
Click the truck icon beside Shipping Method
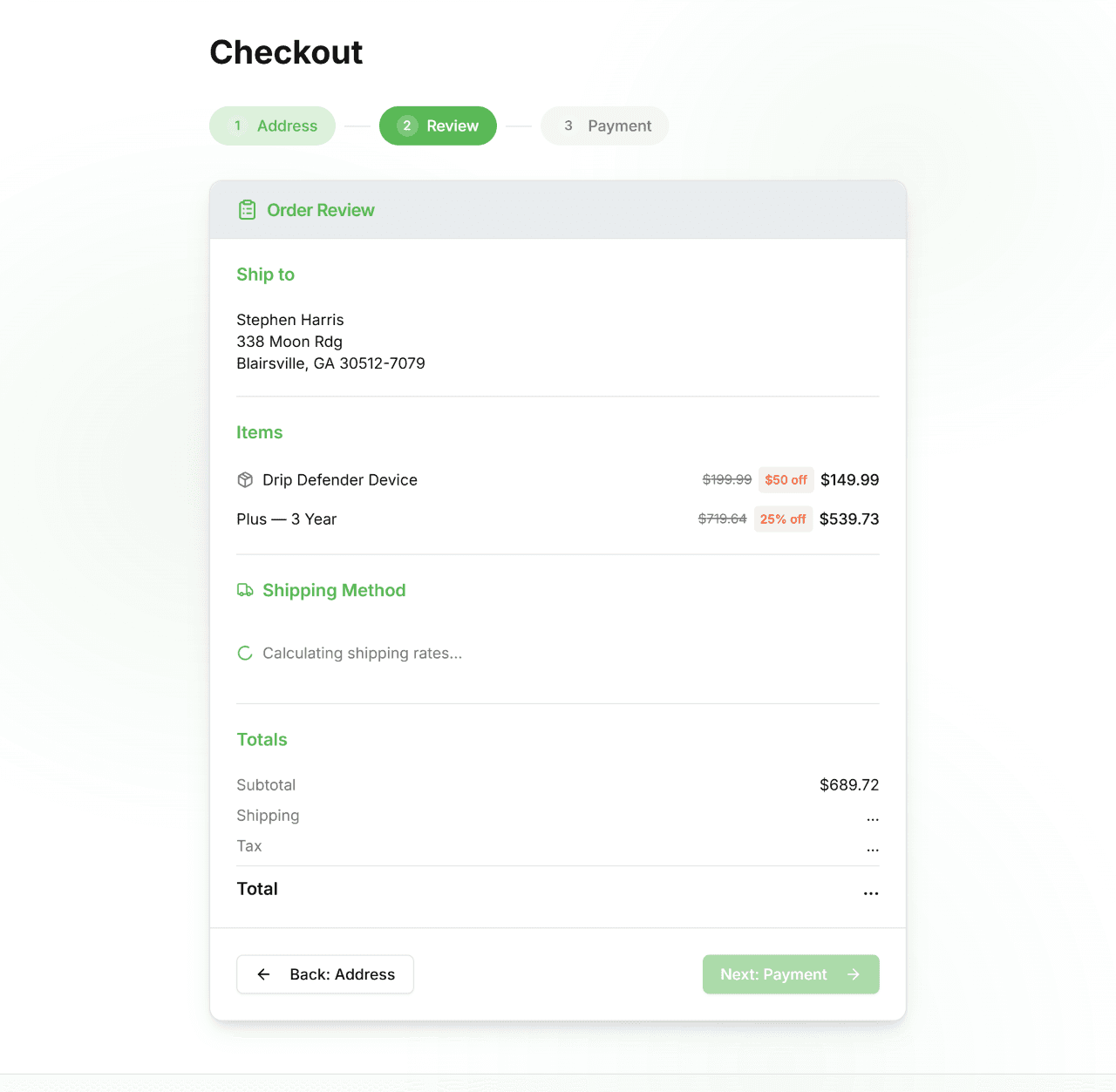[245, 590]
